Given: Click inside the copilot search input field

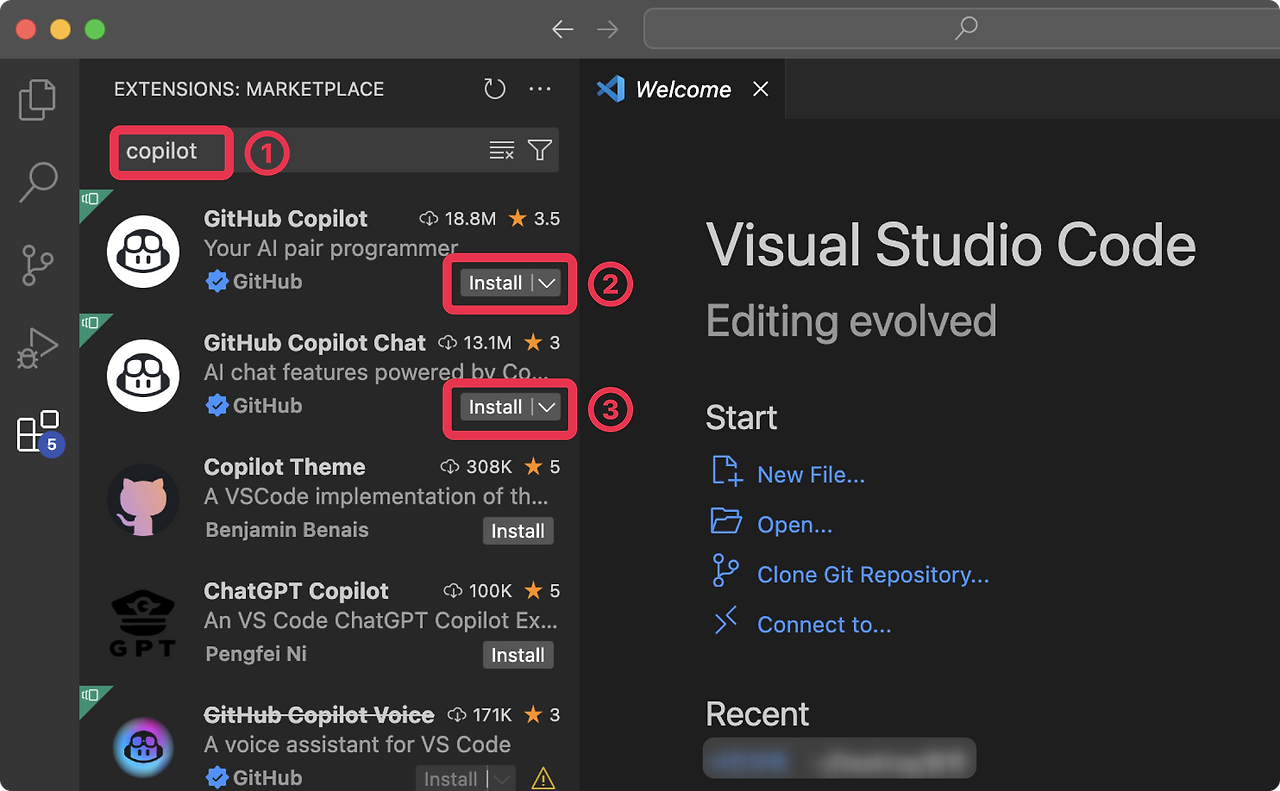Looking at the screenshot, I should point(170,152).
